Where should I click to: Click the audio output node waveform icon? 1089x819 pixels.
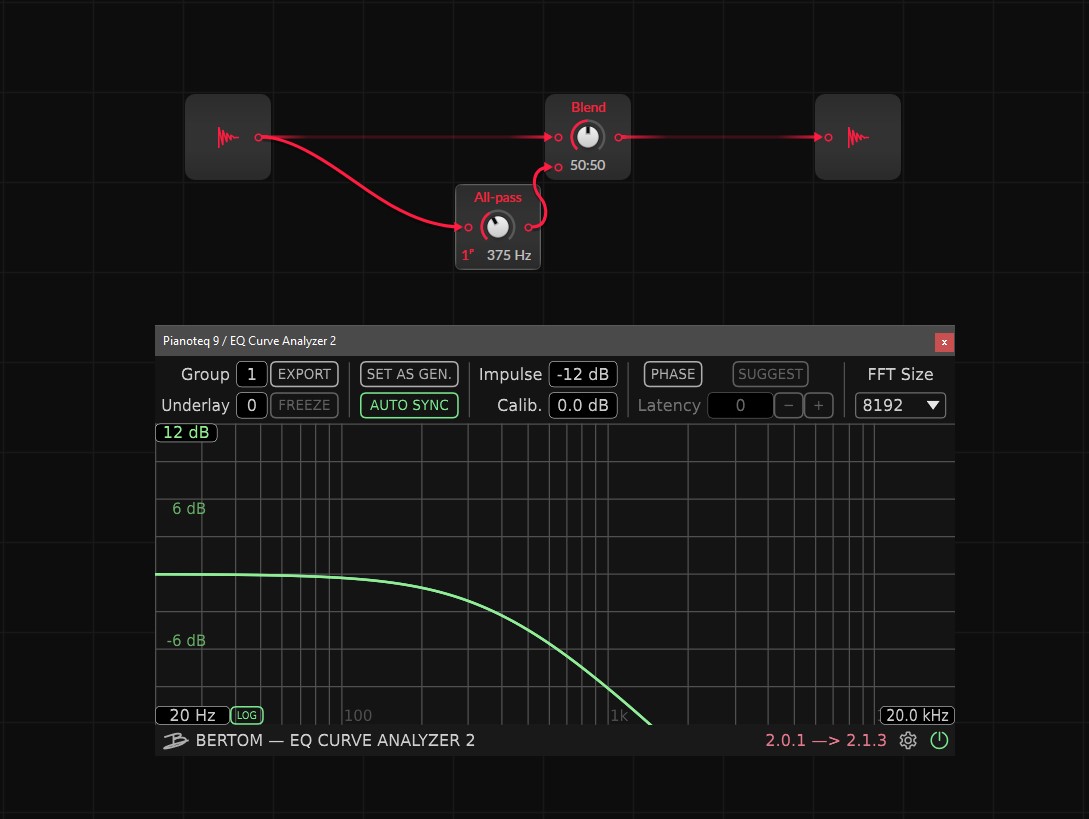858,138
